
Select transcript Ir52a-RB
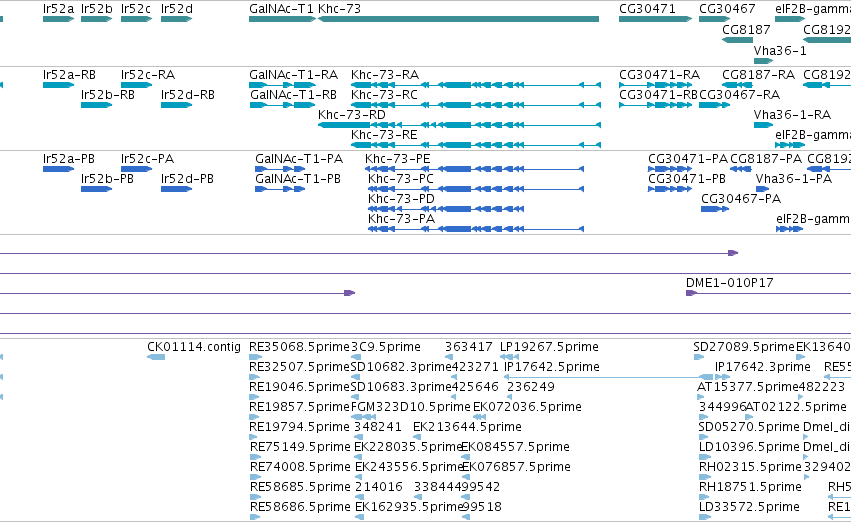pyautogui.click(x=69, y=74)
